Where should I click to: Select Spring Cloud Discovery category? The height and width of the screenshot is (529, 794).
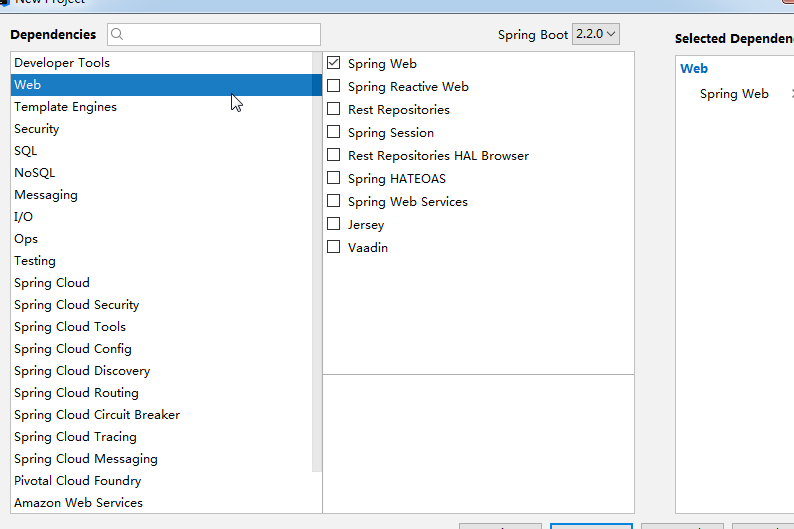click(162, 371)
